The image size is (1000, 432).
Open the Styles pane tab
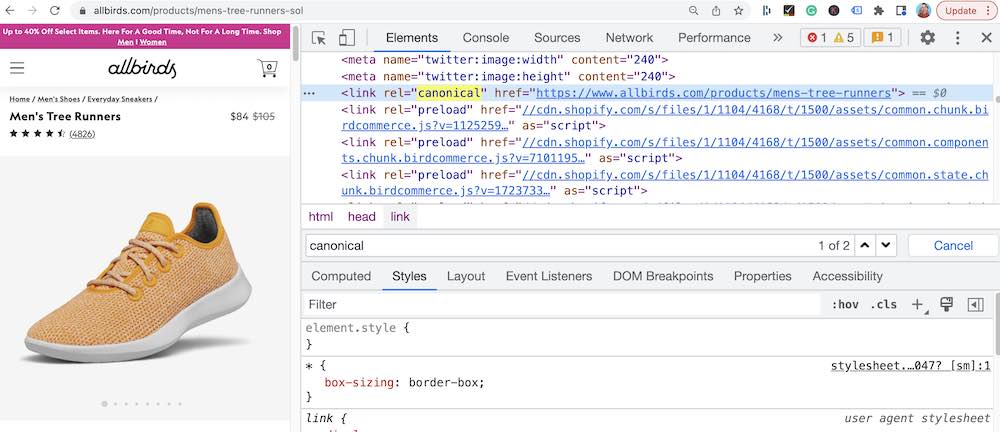tap(409, 276)
